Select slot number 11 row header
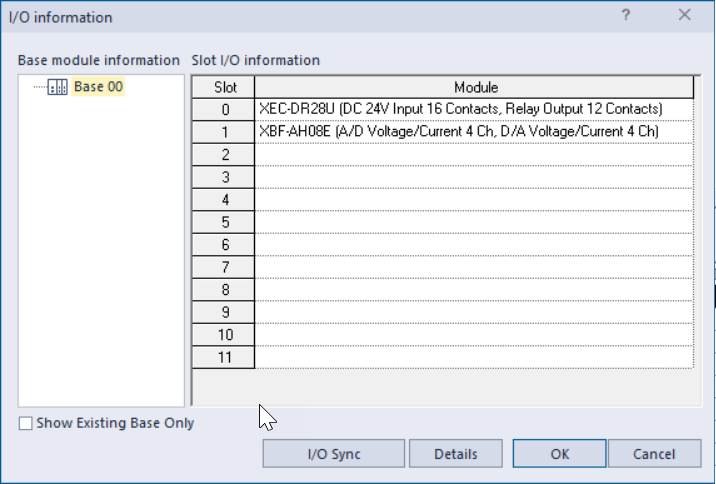 (223, 357)
